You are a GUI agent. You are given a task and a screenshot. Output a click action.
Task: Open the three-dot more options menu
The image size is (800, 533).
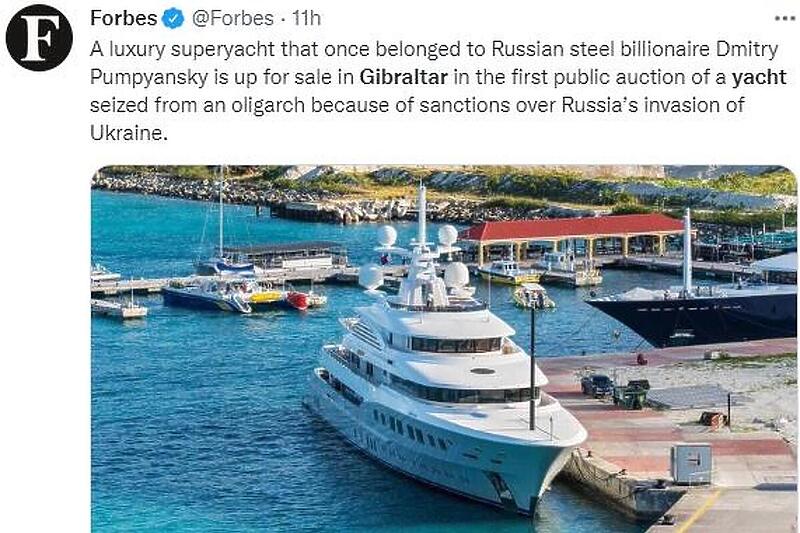point(785,18)
